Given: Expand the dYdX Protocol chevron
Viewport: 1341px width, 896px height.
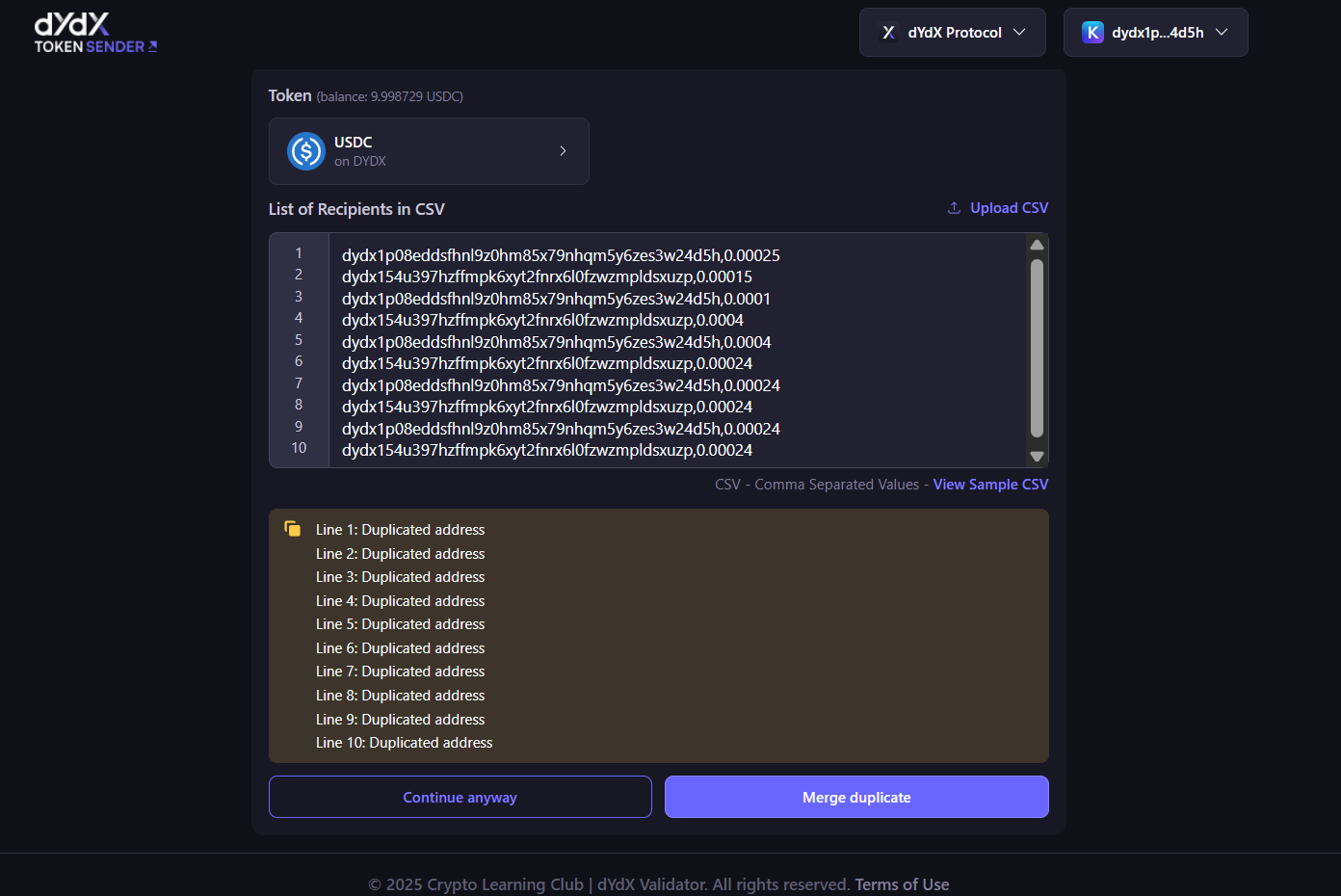Looking at the screenshot, I should [x=1019, y=33].
